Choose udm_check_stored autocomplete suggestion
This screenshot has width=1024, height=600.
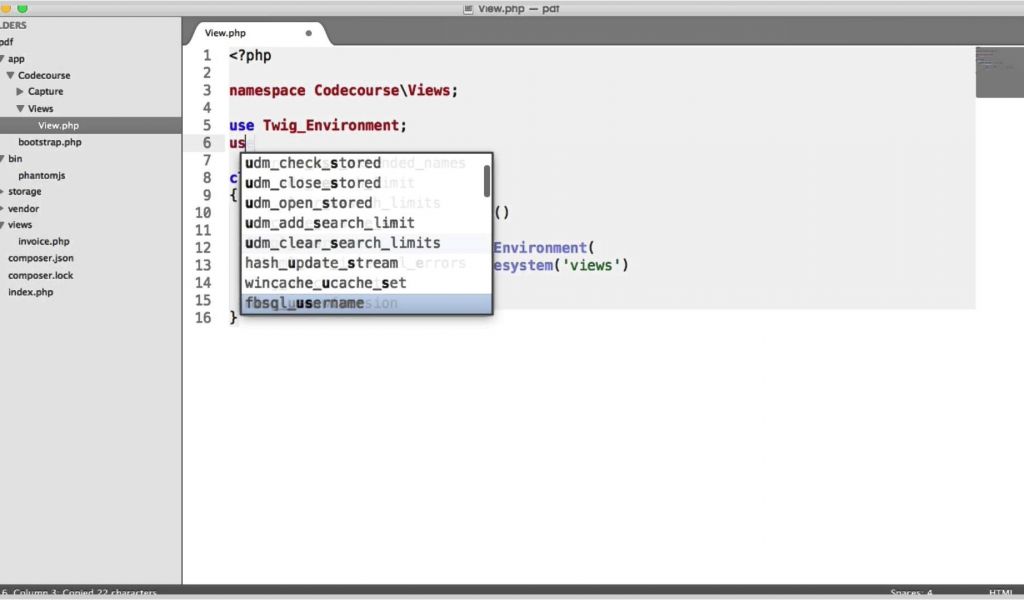coord(366,163)
